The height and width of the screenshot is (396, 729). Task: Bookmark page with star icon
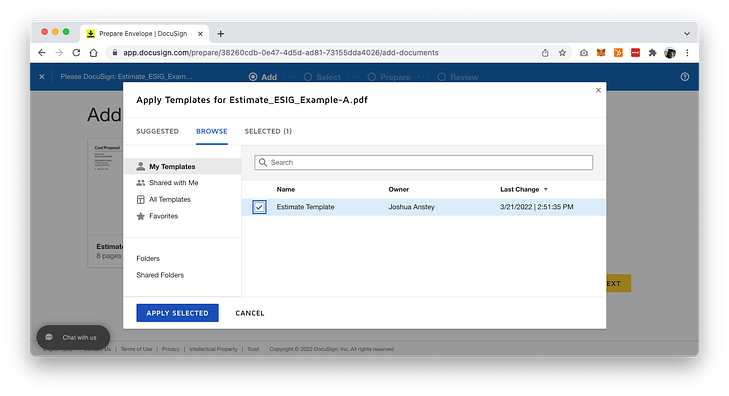[563, 53]
